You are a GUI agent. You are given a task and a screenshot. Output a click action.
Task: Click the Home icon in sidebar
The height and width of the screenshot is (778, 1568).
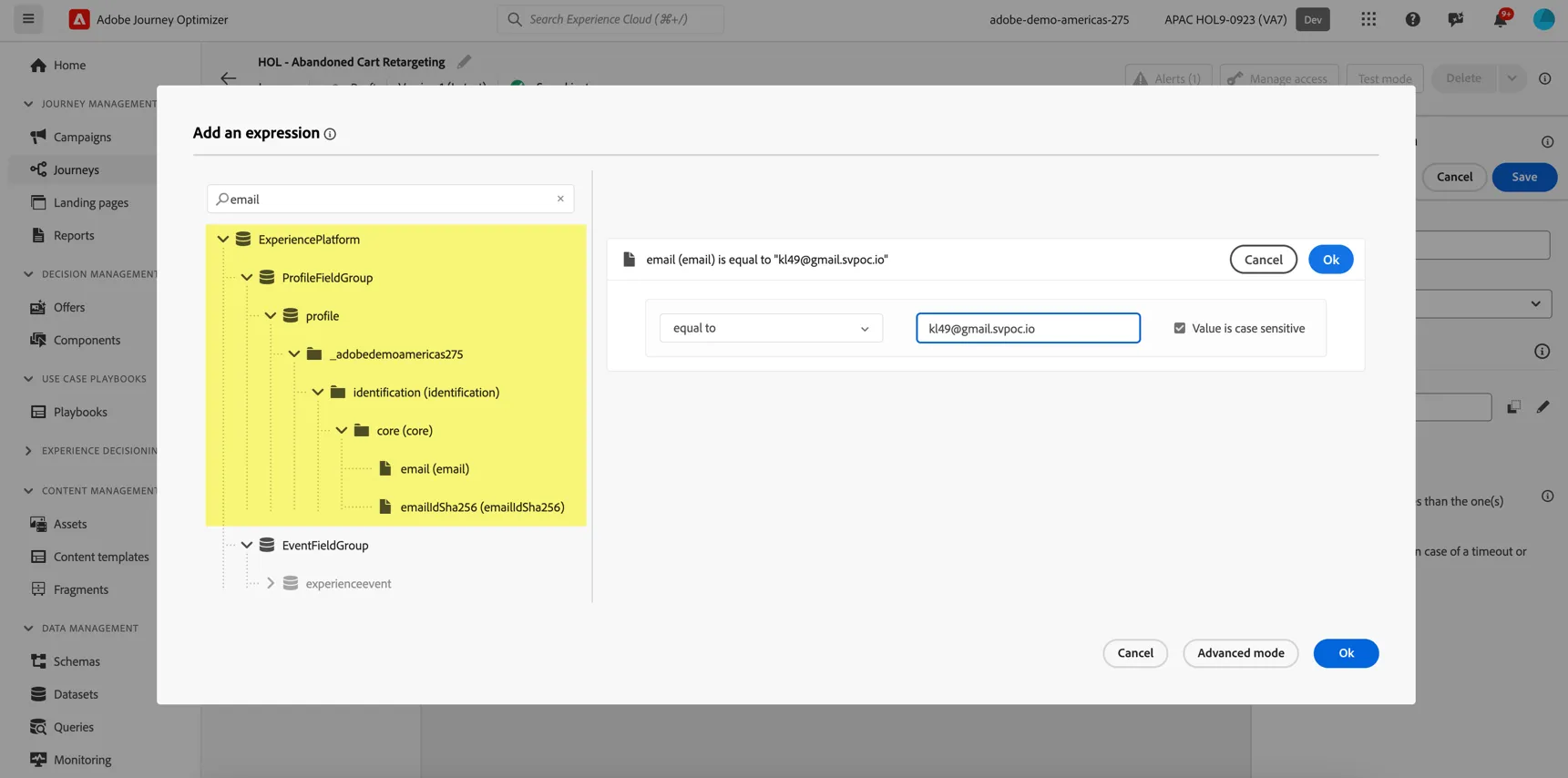[38, 65]
